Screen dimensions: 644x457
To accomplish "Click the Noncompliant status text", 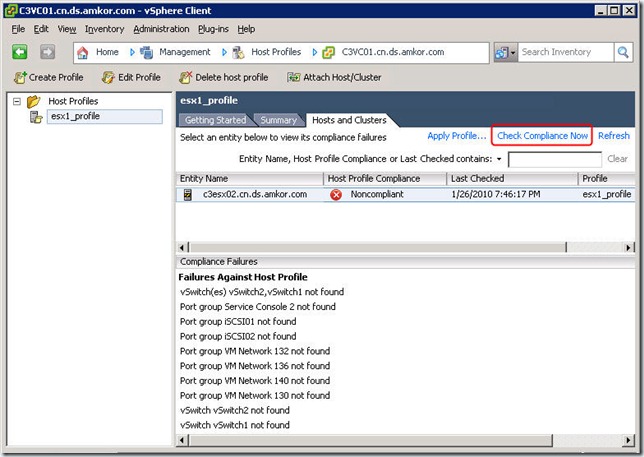I will coord(377,194).
